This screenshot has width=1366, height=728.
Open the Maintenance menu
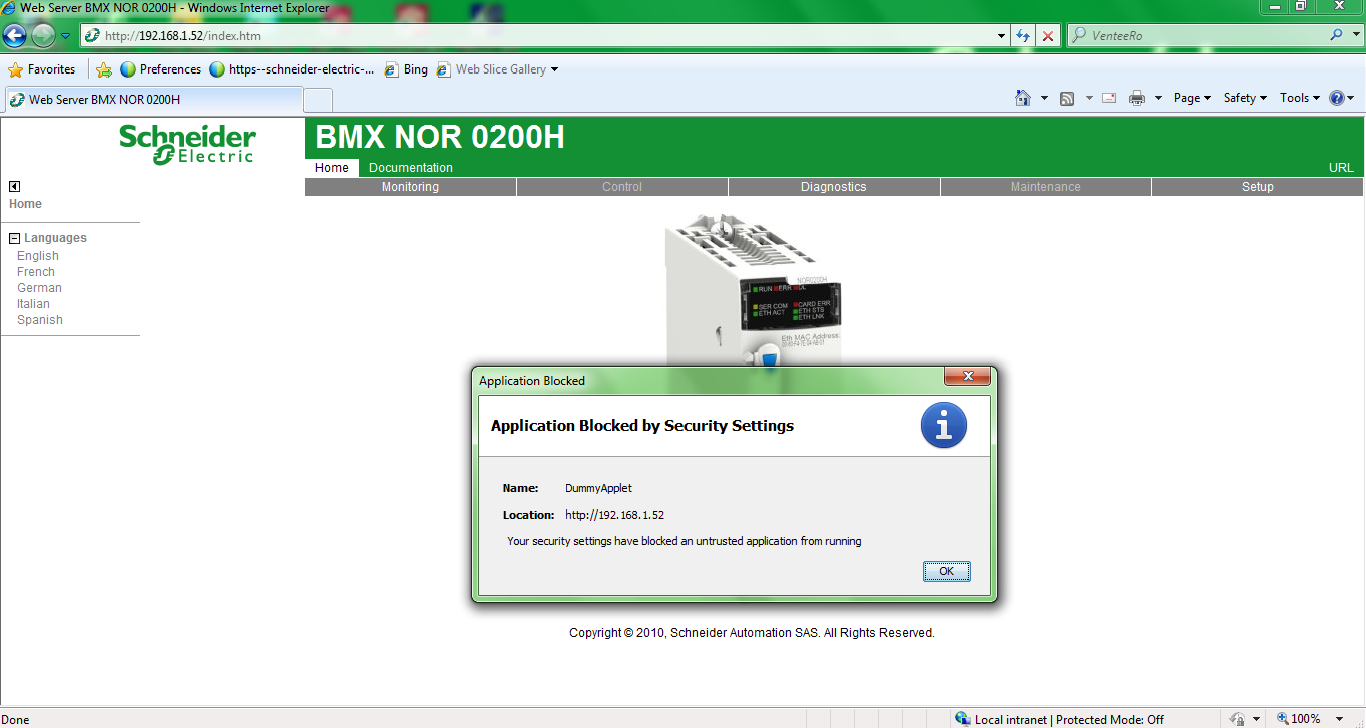(x=1046, y=187)
